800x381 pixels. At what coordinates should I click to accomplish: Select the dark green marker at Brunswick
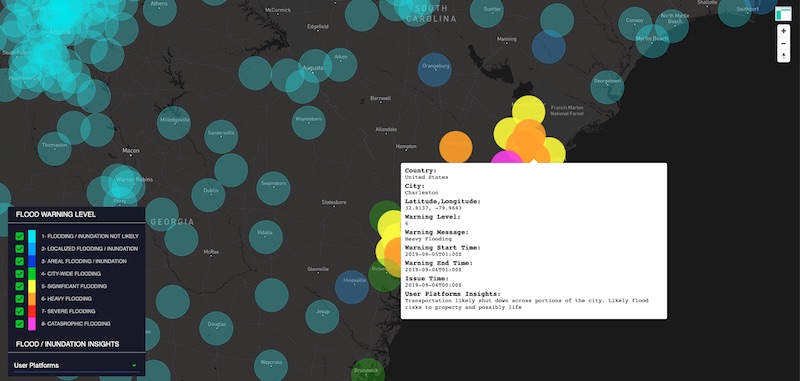[368, 371]
